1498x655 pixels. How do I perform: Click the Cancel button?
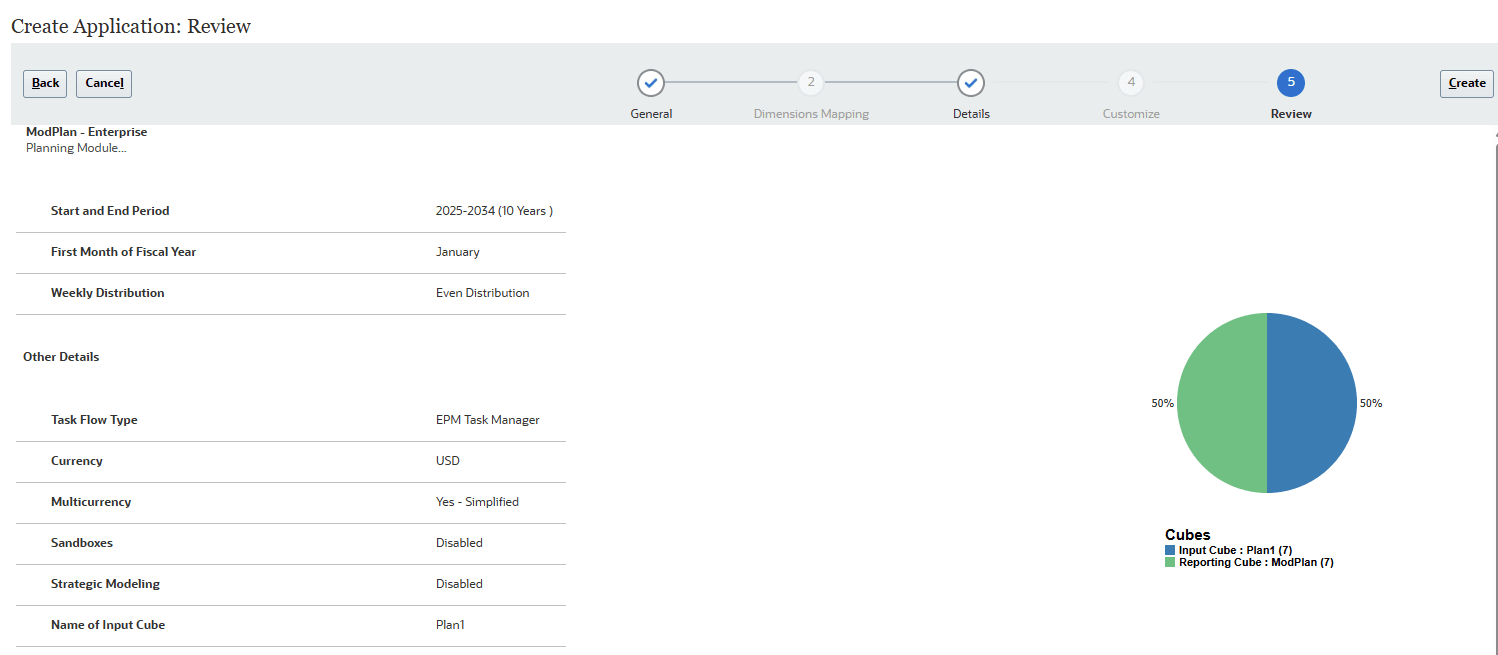click(104, 83)
